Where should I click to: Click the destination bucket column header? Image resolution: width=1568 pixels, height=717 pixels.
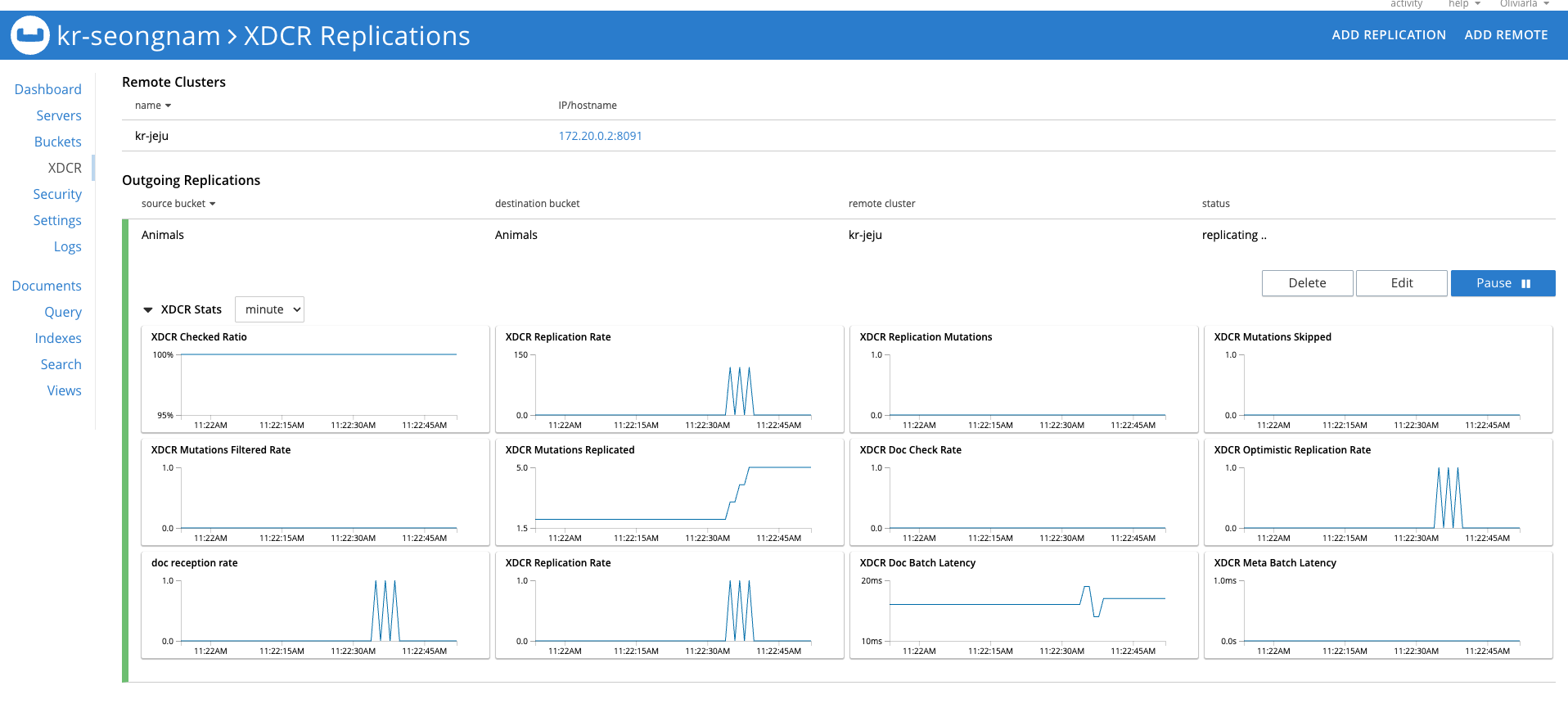click(x=537, y=204)
